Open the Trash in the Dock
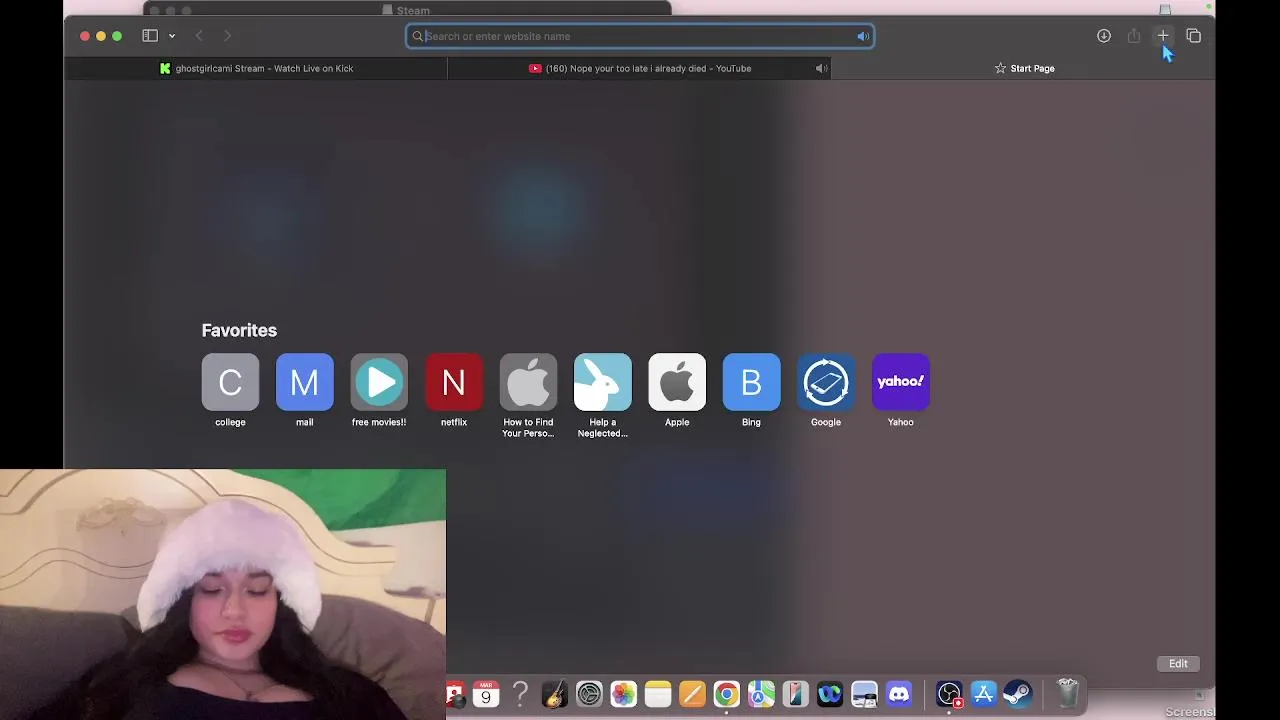 [x=1068, y=693]
